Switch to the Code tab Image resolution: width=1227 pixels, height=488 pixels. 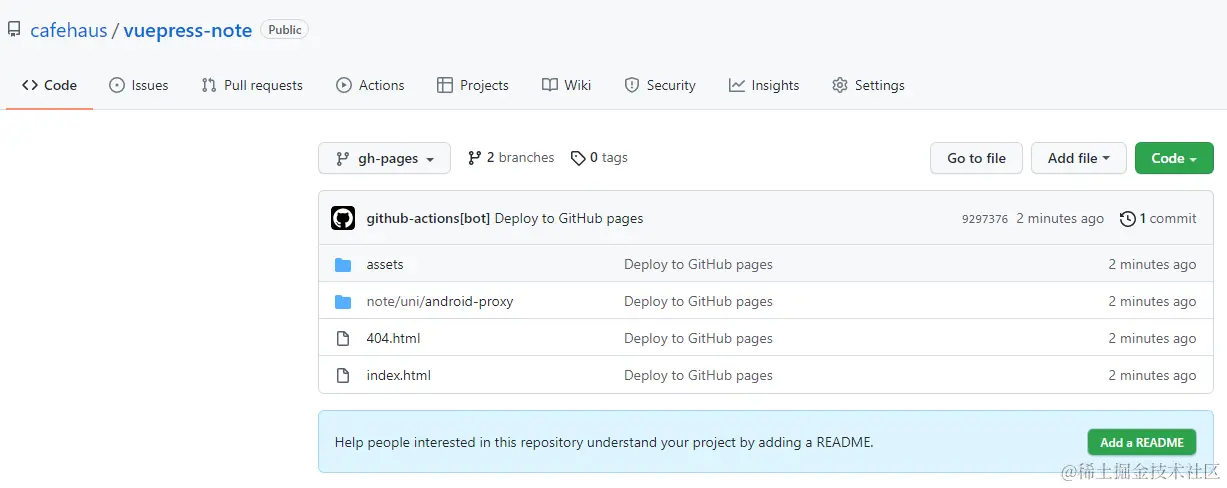pos(49,85)
